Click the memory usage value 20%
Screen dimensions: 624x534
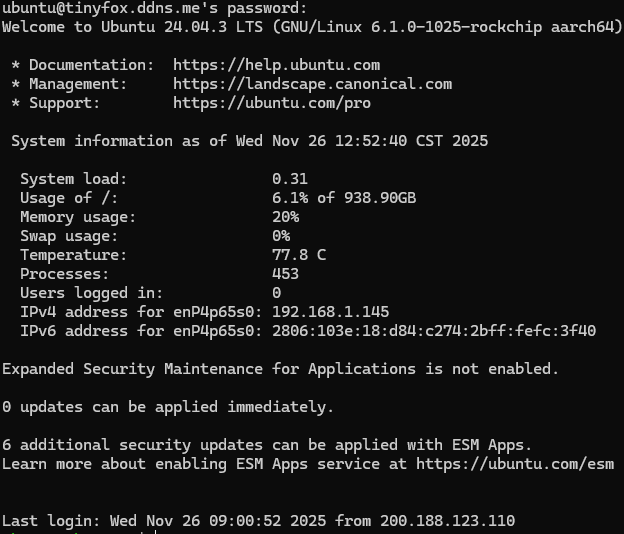(x=285, y=217)
